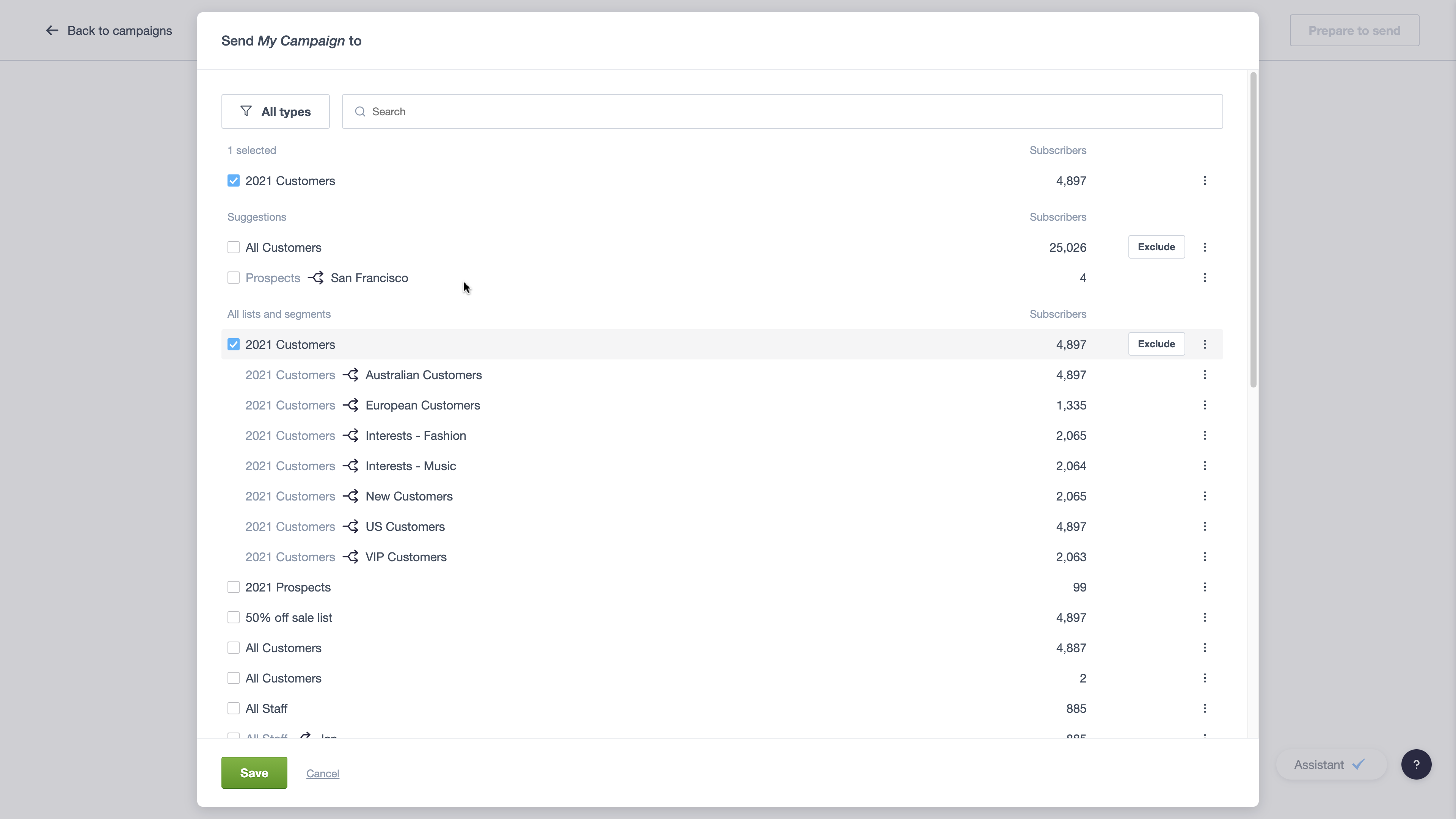Open options menu for All Customers with 25,026 subscribers
This screenshot has height=819, width=1456.
tap(1205, 247)
